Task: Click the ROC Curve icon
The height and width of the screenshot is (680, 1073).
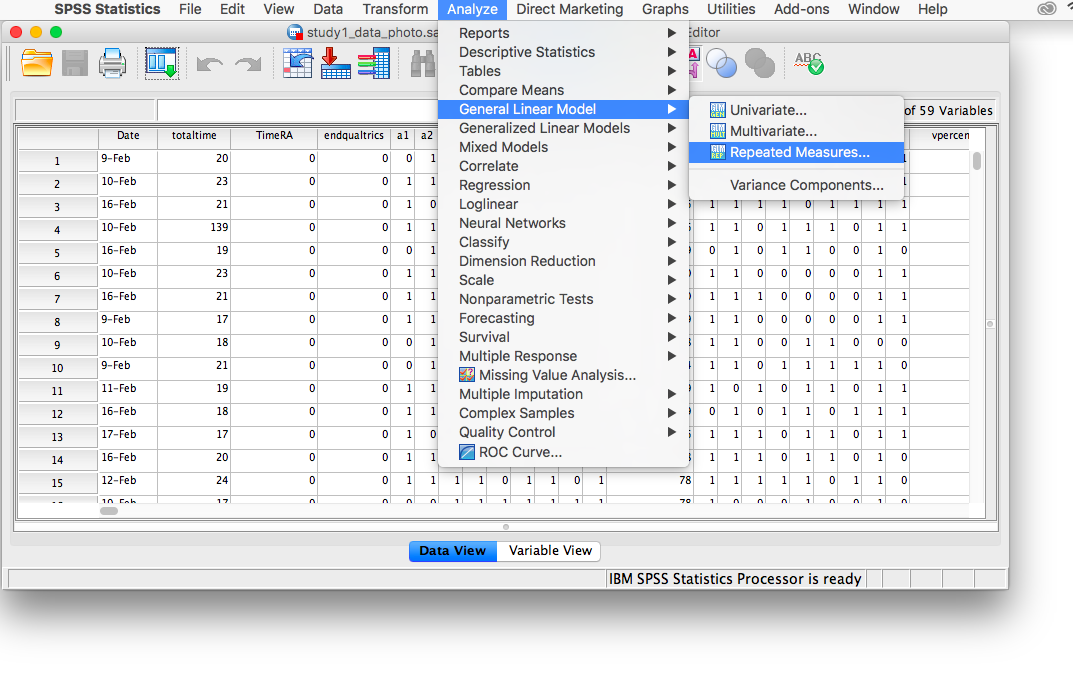Action: click(467, 452)
